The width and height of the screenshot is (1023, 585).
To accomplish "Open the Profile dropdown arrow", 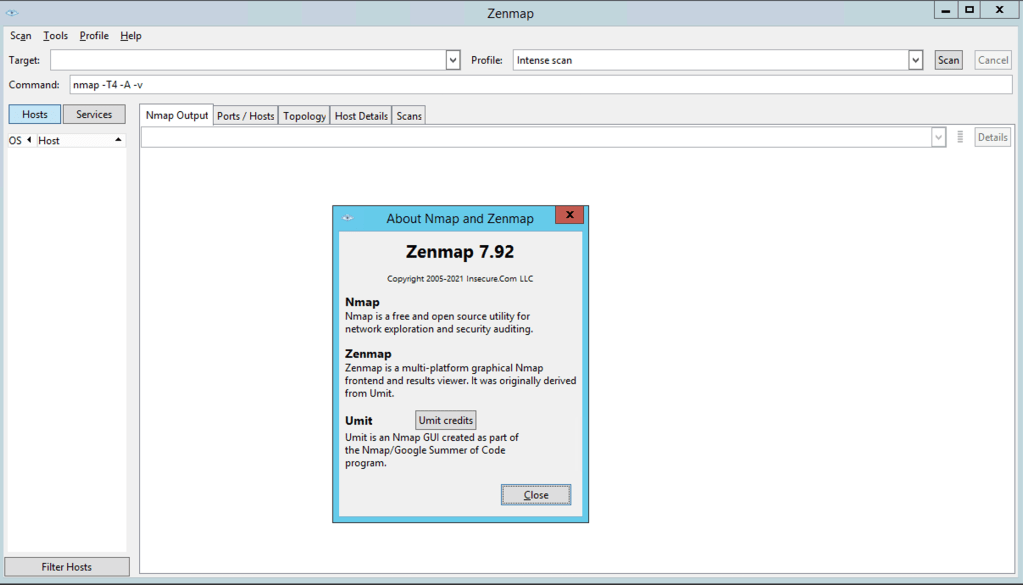I will point(915,60).
